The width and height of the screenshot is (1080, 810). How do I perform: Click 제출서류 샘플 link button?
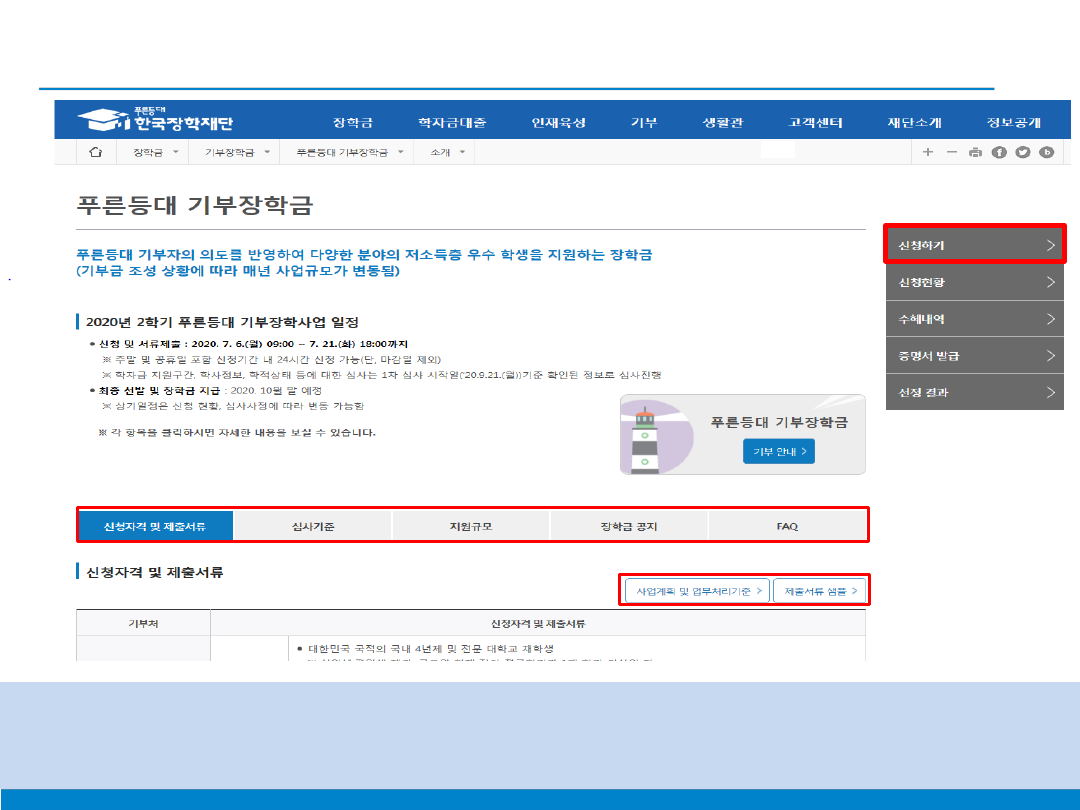tap(820, 591)
